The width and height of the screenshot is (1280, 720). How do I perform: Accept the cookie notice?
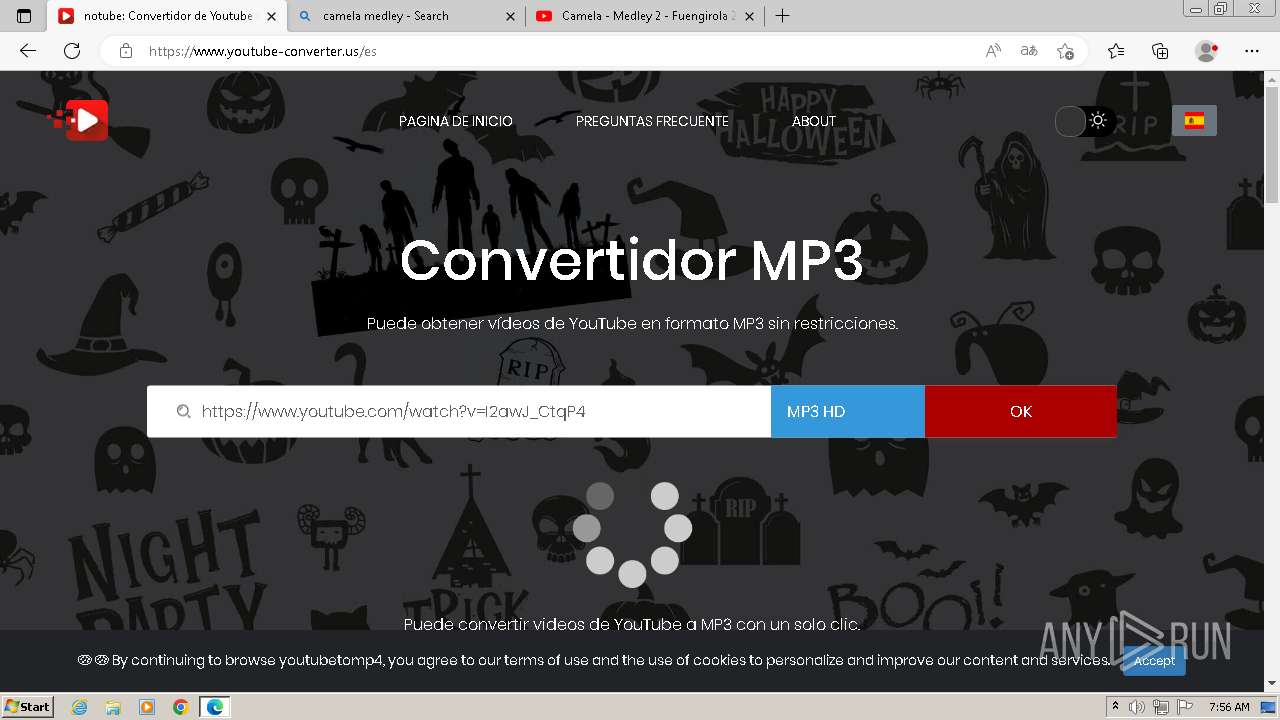(1154, 660)
